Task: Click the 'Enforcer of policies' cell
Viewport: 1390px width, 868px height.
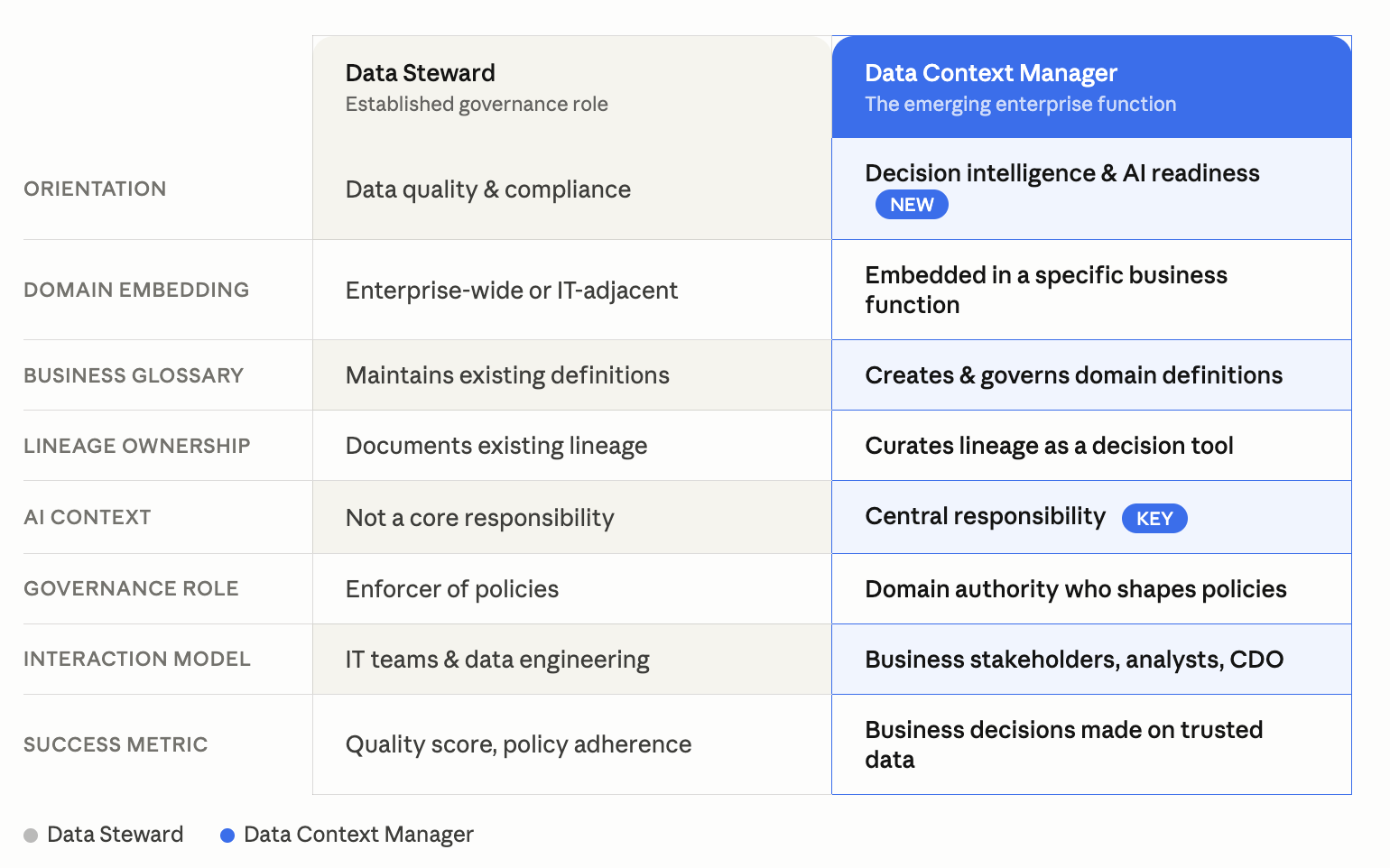Action: [x=452, y=590]
